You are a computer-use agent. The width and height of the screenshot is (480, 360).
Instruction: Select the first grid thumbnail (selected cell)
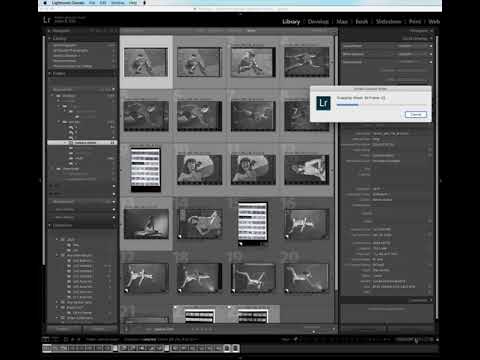[x=146, y=62]
